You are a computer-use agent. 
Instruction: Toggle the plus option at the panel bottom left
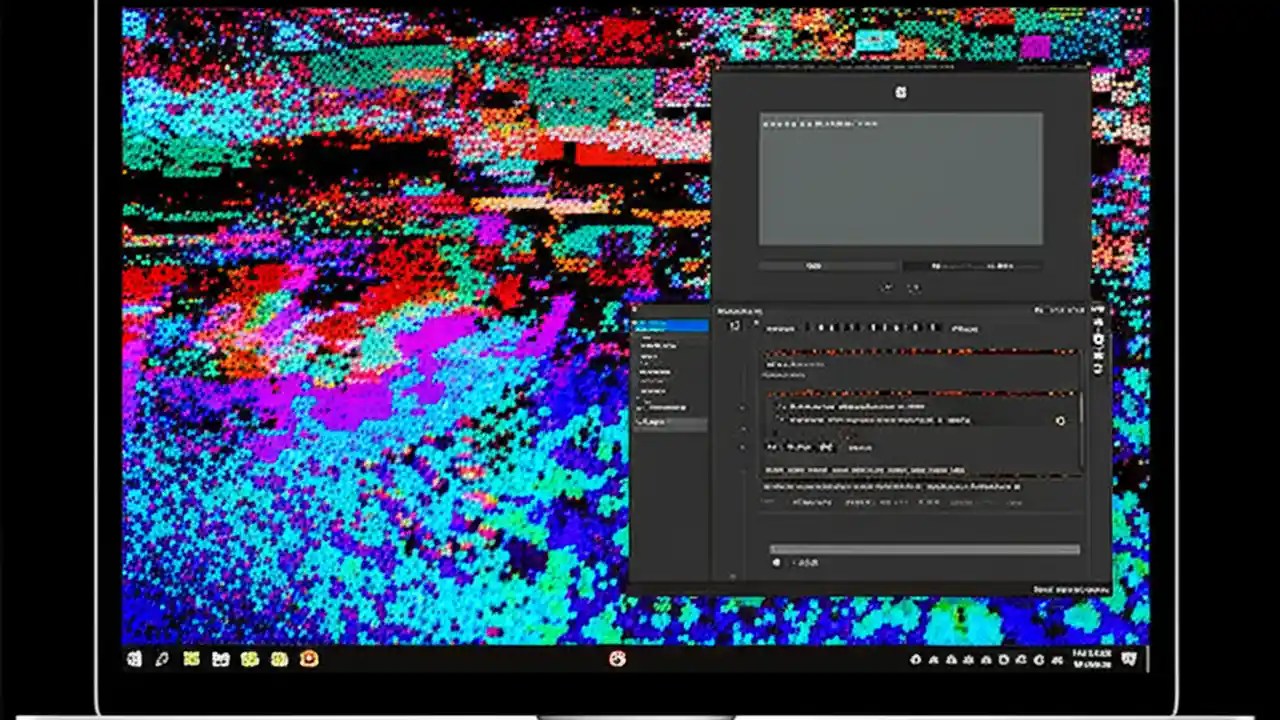[777, 562]
